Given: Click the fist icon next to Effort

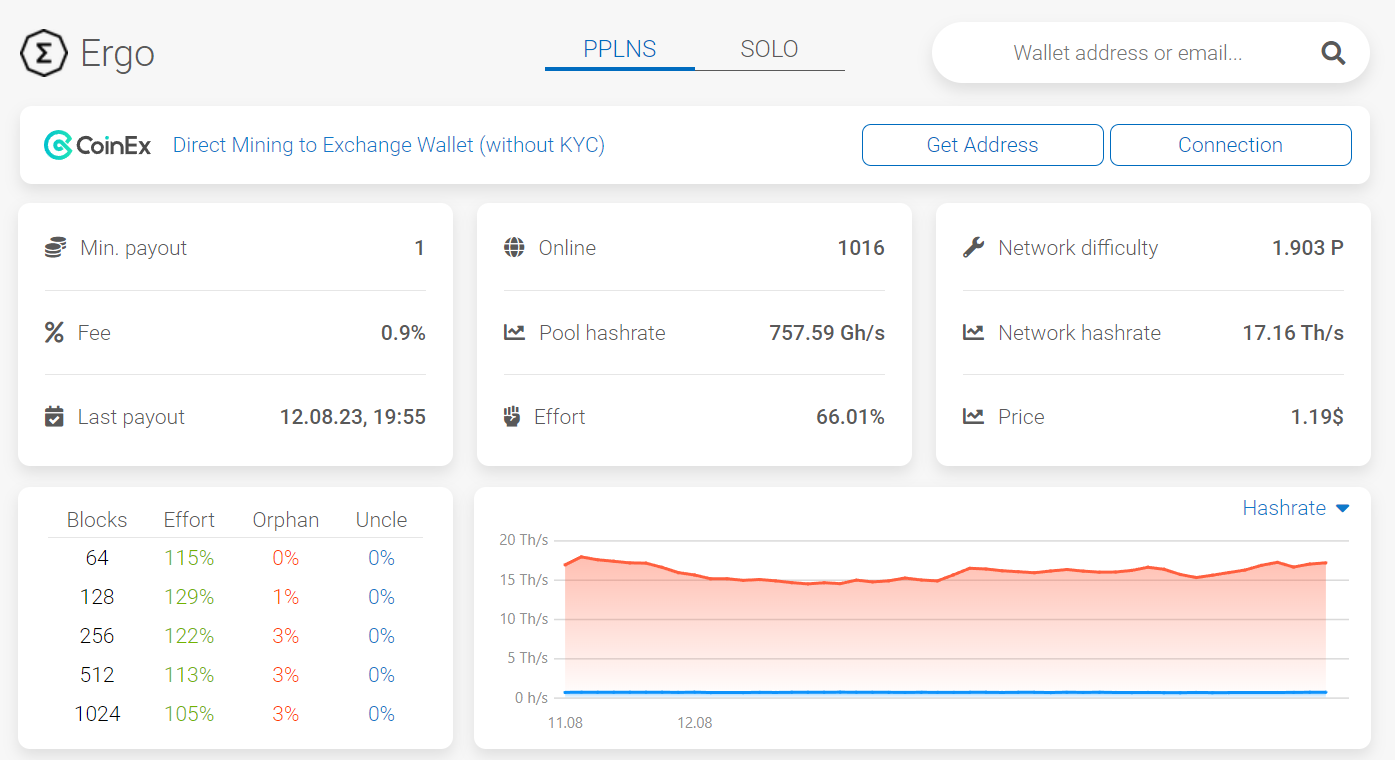Looking at the screenshot, I should (513, 417).
